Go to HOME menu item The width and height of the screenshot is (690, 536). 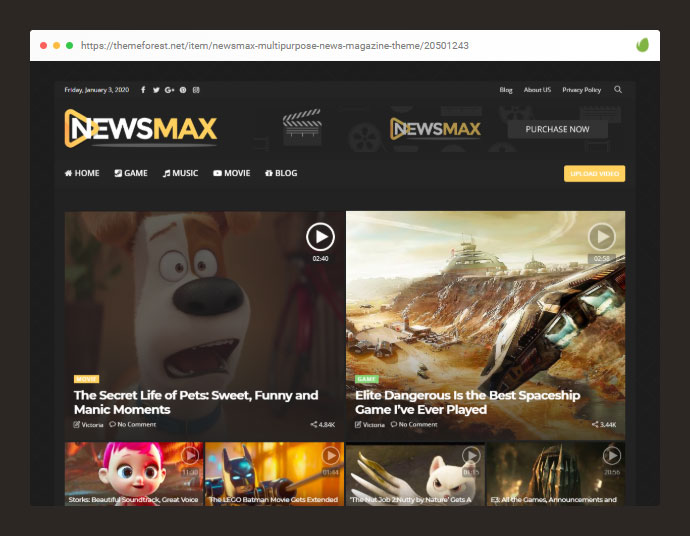[82, 173]
